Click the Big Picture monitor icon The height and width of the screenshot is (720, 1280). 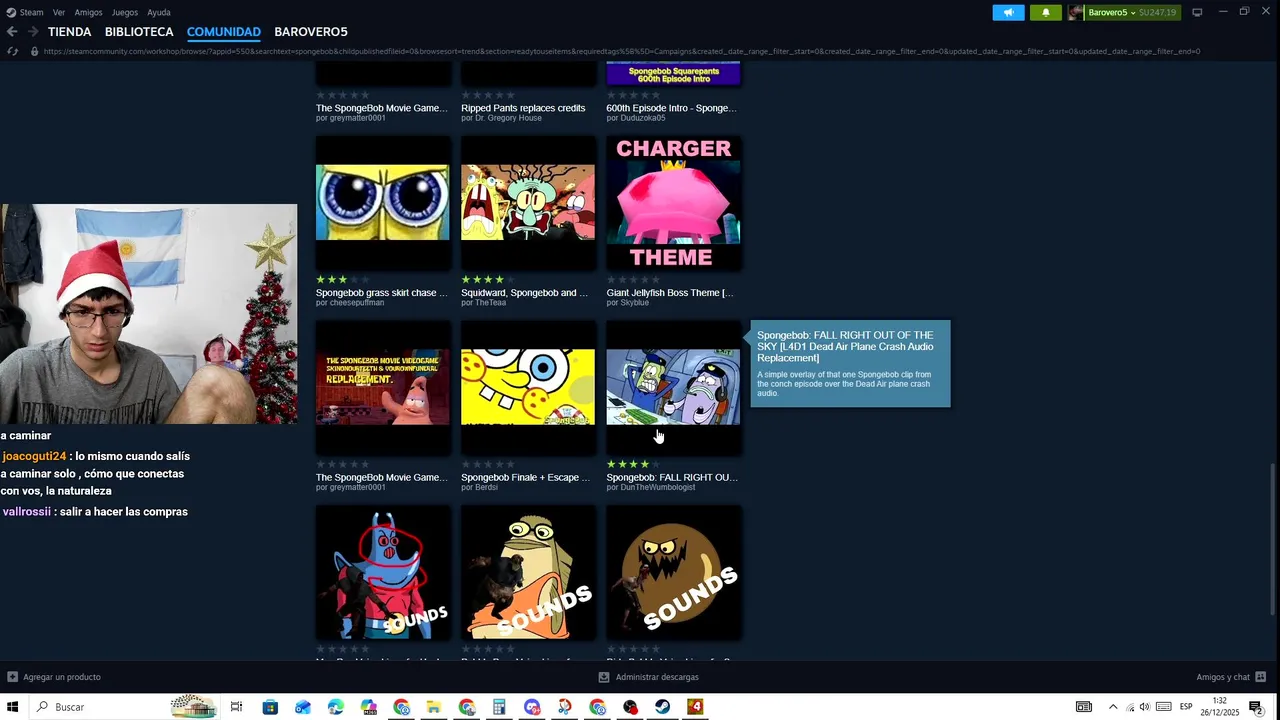tap(1197, 12)
